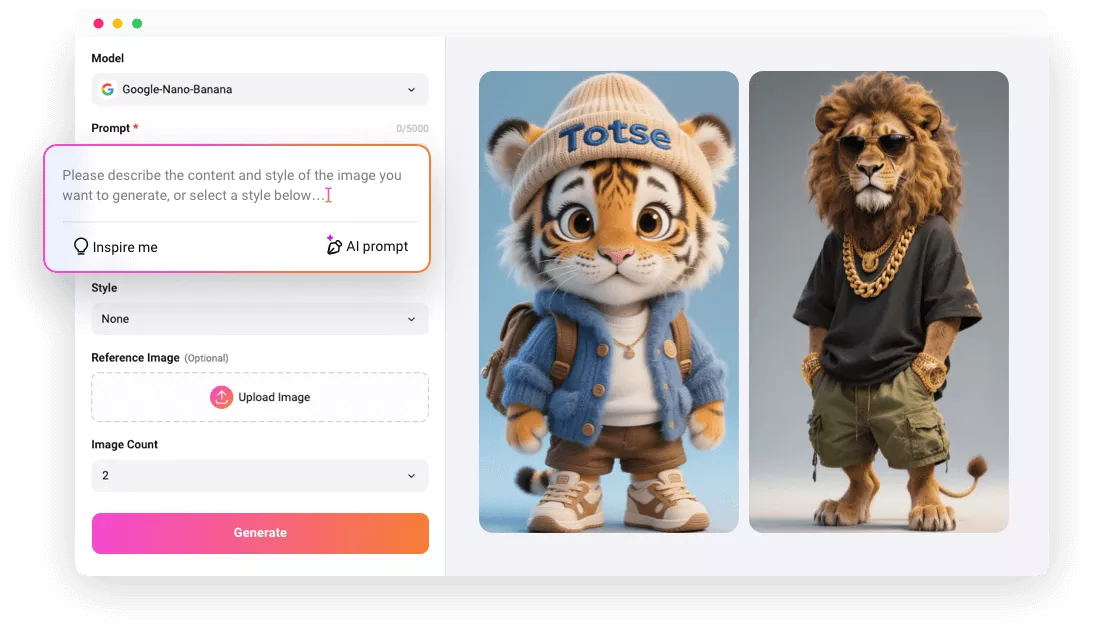
Task: Open the Model dropdown showing Google-Nano-Banana
Action: tap(260, 89)
